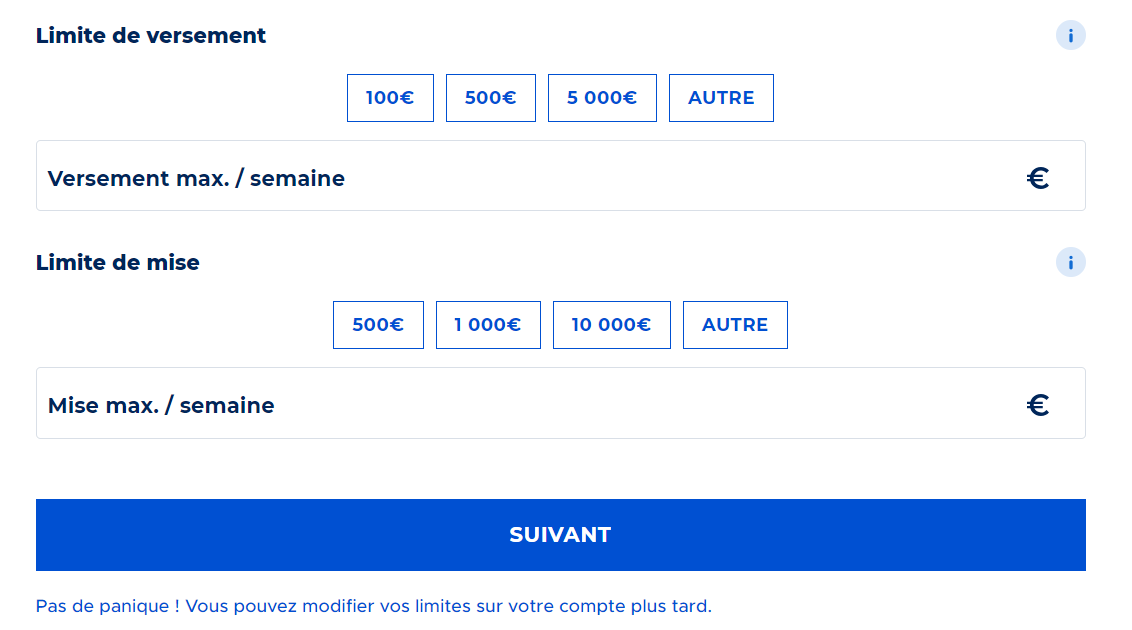Select the 100€ deposit limit preset

click(x=390, y=98)
